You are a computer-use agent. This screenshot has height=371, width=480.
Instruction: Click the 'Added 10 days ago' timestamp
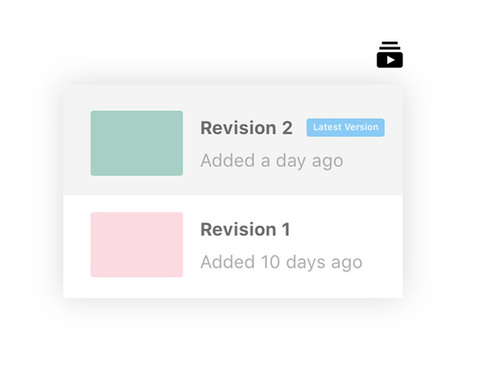(281, 263)
